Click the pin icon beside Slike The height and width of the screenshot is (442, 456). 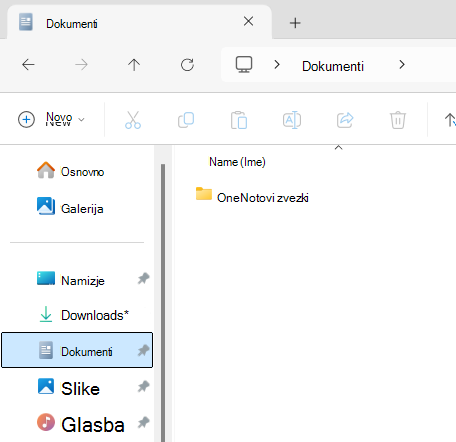pyautogui.click(x=143, y=387)
